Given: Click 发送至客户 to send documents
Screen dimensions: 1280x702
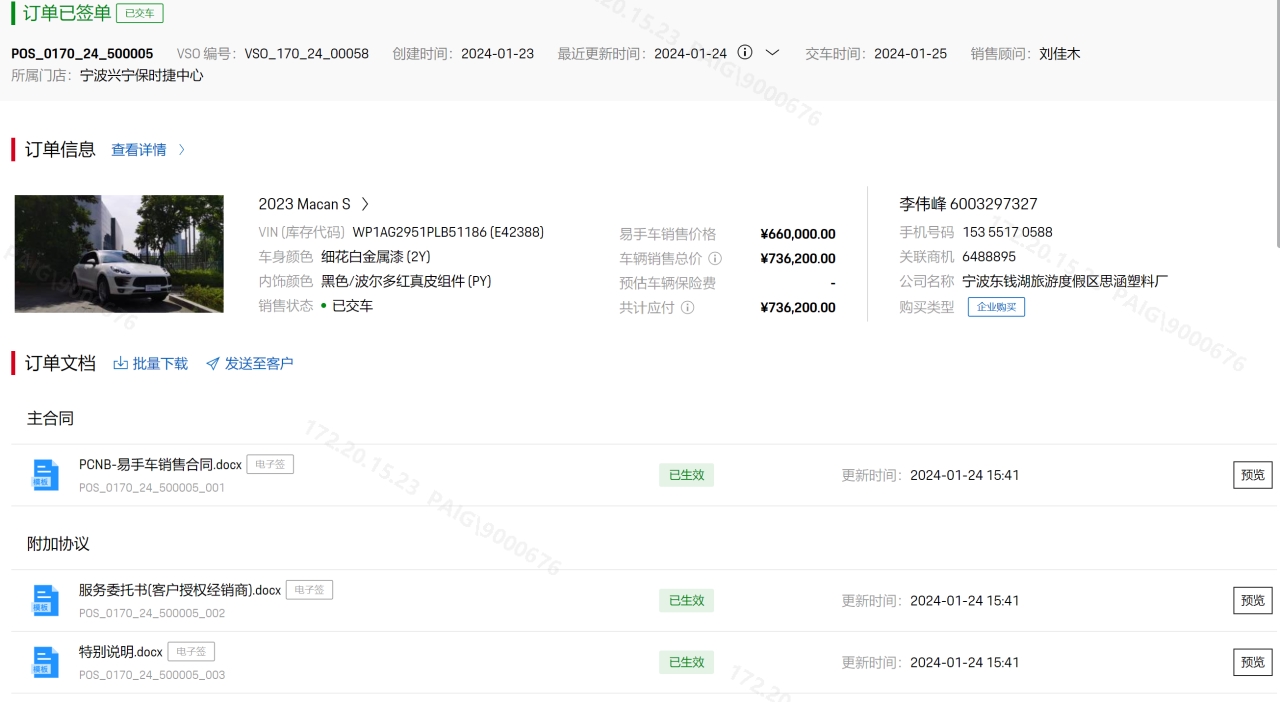Looking at the screenshot, I should tap(259, 364).
